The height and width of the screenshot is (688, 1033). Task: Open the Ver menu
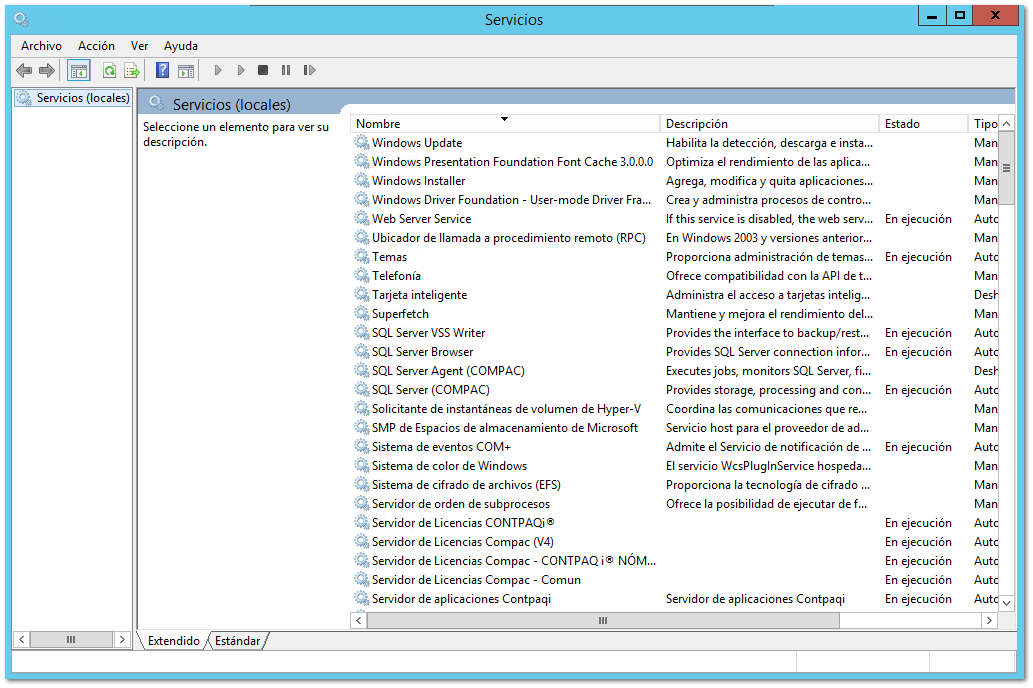coord(139,46)
